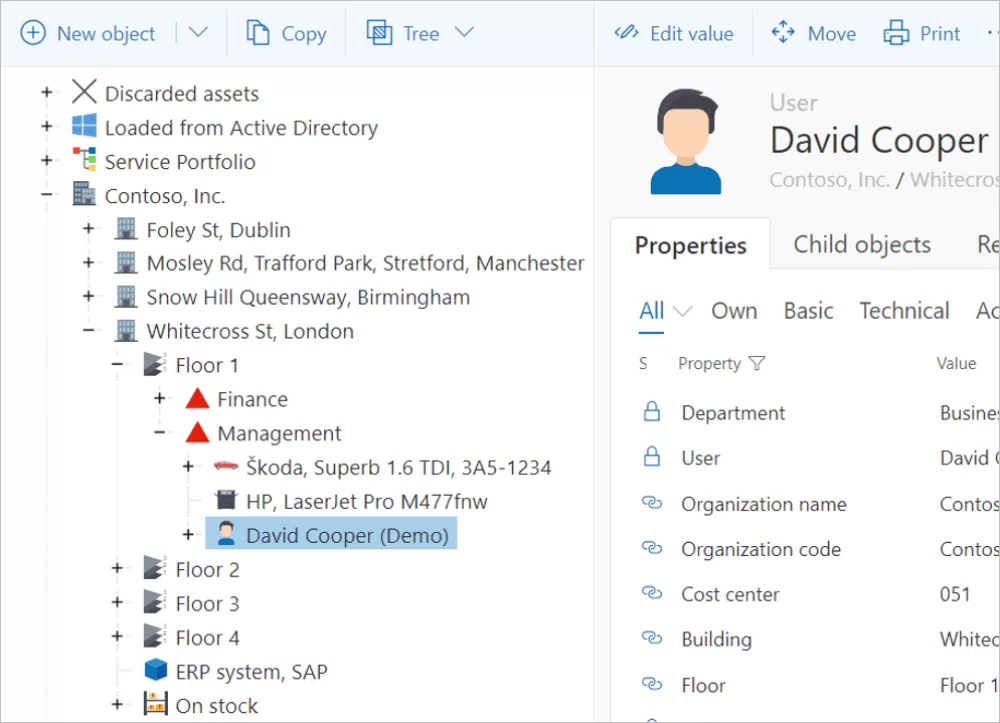Click the Copy button
The height and width of the screenshot is (723, 1000).
click(x=286, y=33)
